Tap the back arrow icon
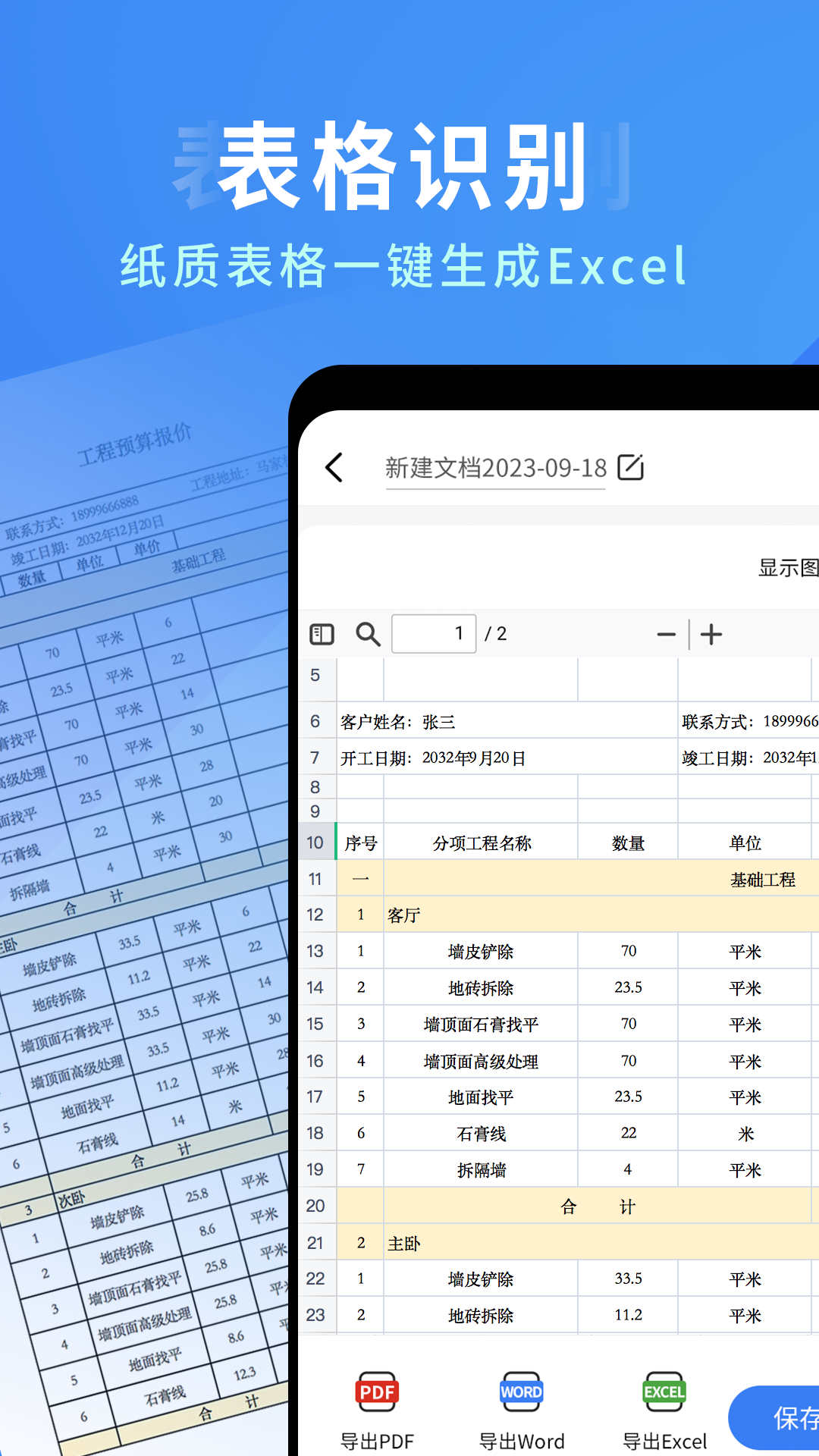 tap(334, 468)
